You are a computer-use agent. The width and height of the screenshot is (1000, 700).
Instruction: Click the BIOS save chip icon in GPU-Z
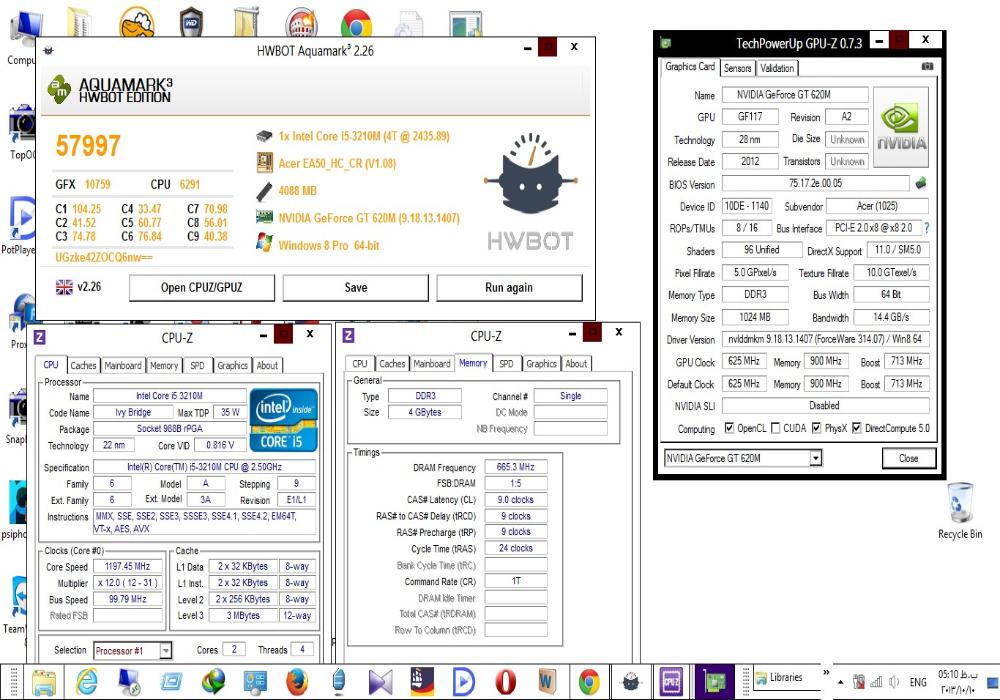coord(920,184)
